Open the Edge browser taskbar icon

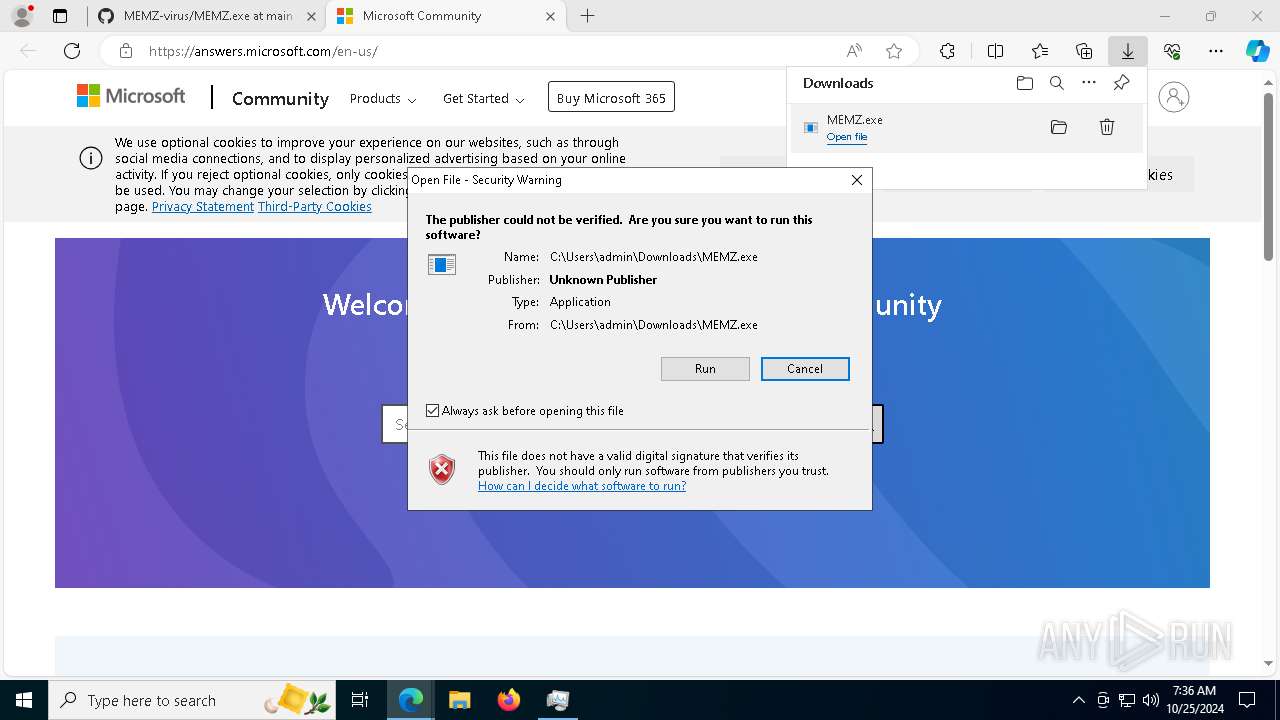pos(411,700)
